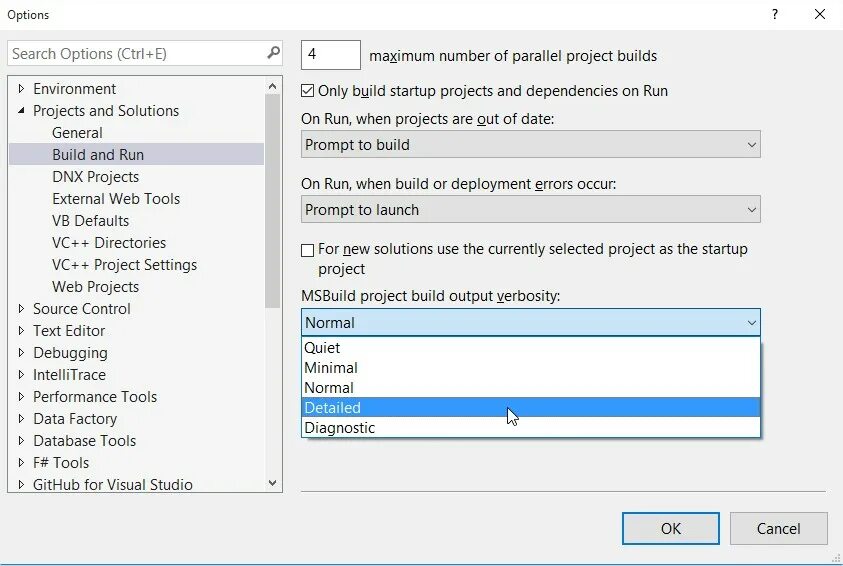
Task: Expand the Text Editor arrow
Action: coord(21,331)
